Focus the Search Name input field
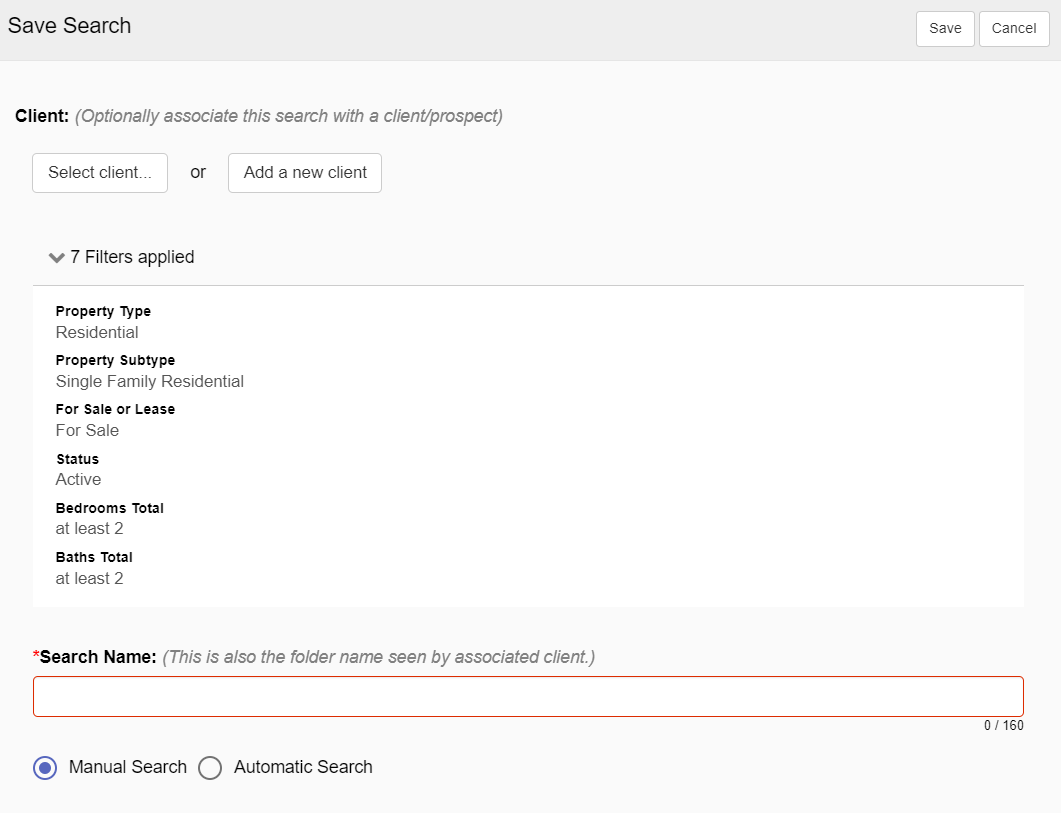 tap(528, 696)
